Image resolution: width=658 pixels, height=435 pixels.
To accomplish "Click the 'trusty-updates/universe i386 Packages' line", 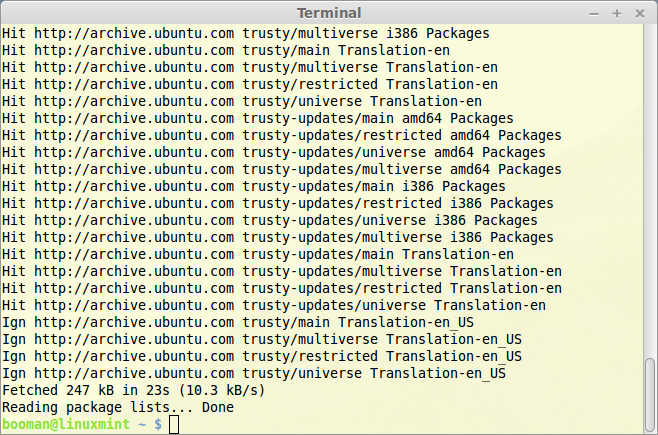I will pyautogui.click(x=270, y=220).
